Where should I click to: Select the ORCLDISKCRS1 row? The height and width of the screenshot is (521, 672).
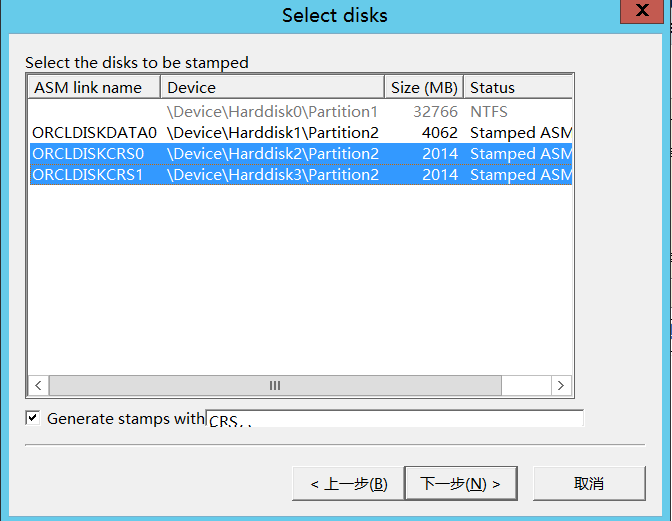(x=301, y=175)
